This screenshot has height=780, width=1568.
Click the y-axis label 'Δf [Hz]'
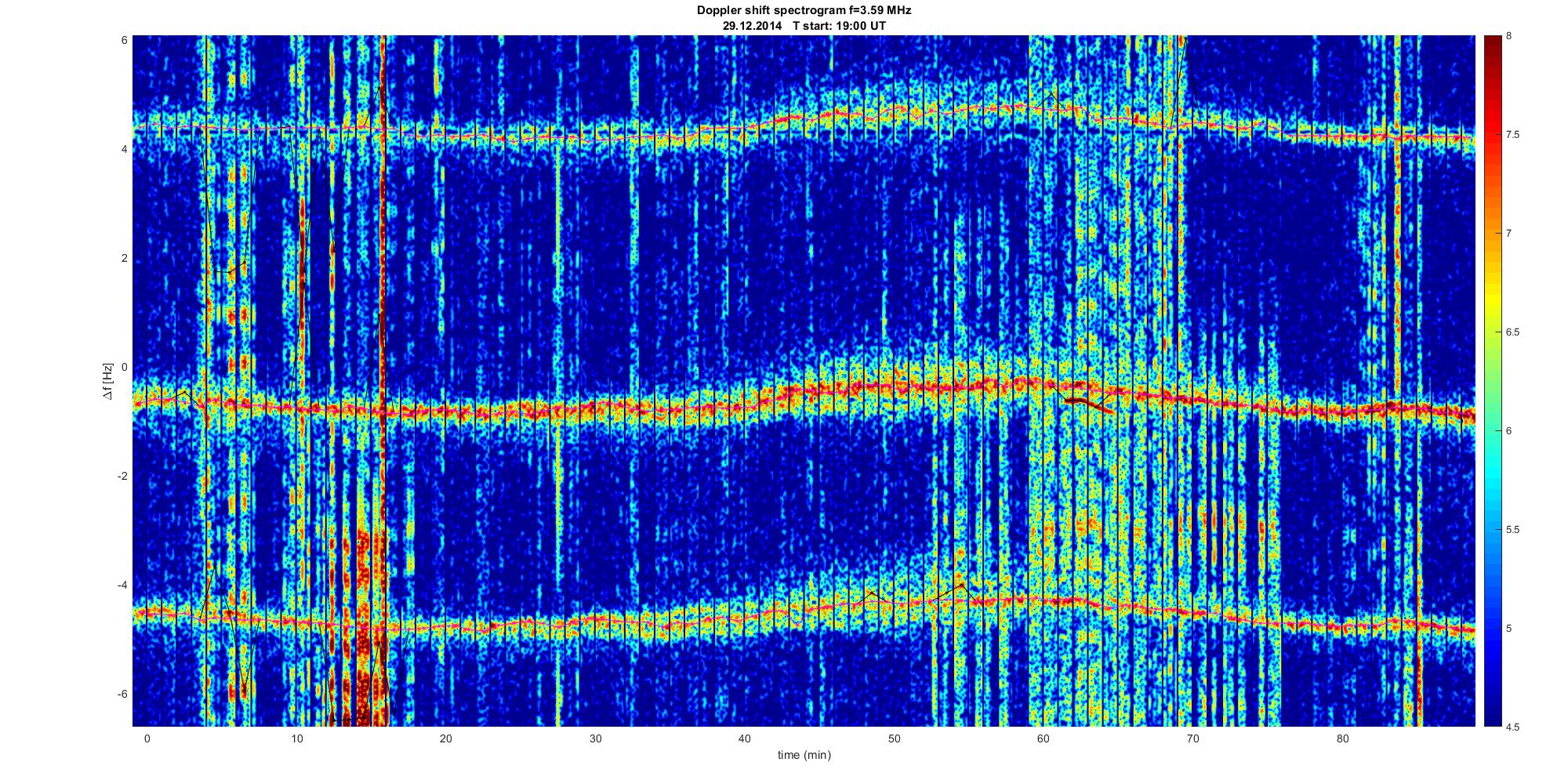[108, 381]
